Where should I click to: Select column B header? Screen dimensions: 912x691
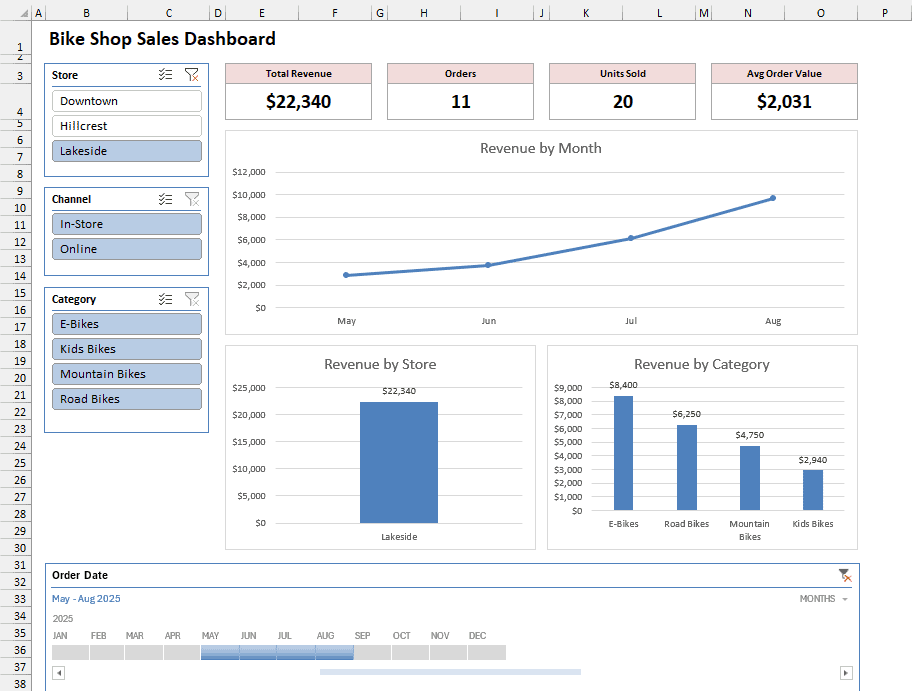pos(86,13)
